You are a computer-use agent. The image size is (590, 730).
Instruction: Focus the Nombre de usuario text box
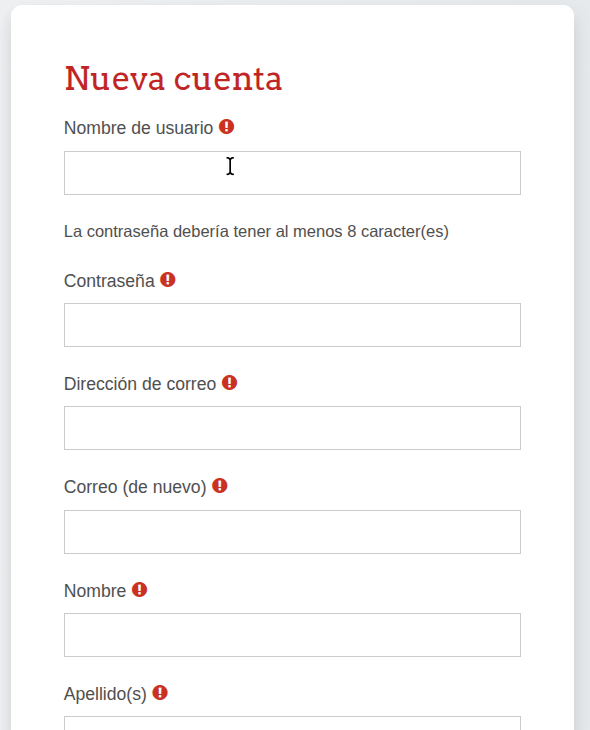(292, 173)
